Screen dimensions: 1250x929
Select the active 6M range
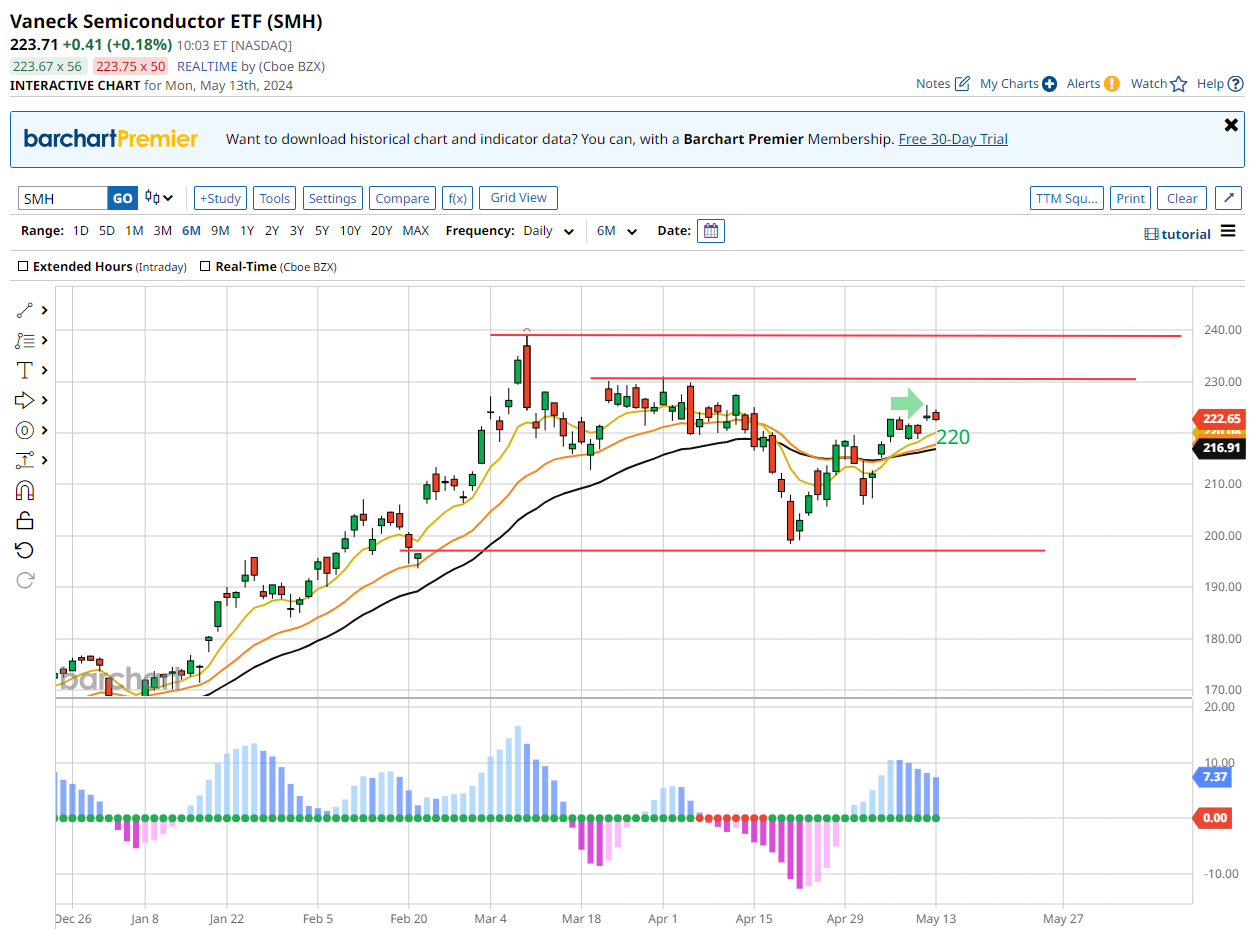point(191,231)
